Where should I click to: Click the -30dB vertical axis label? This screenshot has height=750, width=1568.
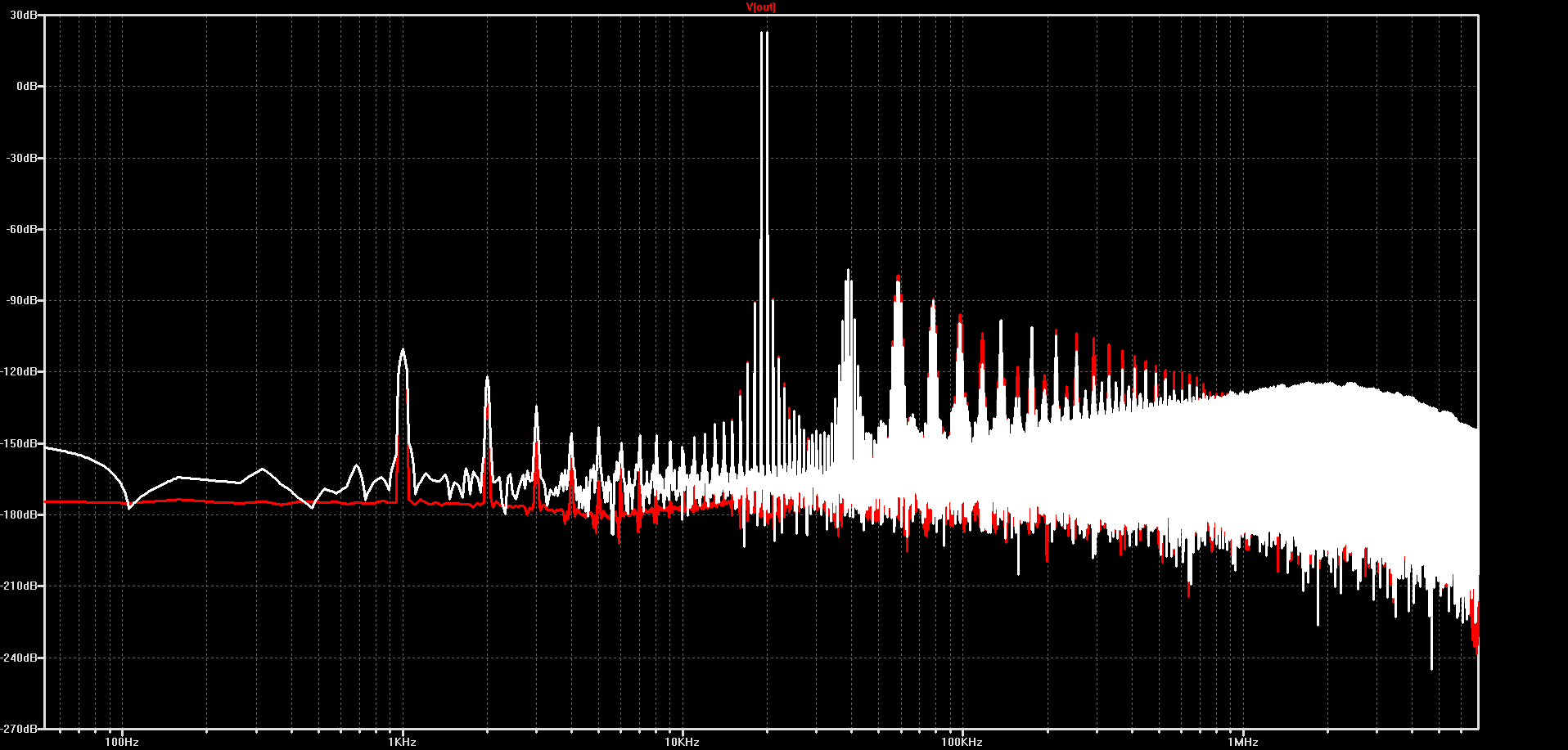[22, 158]
